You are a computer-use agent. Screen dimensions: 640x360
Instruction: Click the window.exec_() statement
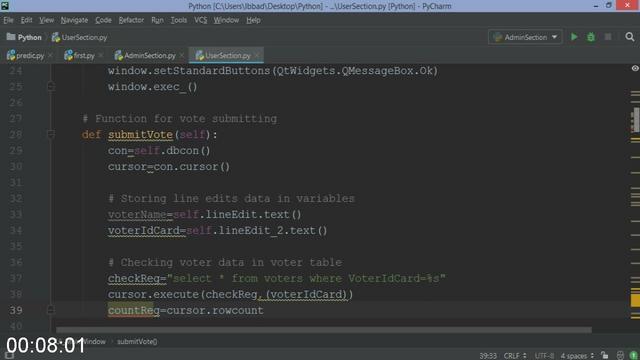coord(152,87)
